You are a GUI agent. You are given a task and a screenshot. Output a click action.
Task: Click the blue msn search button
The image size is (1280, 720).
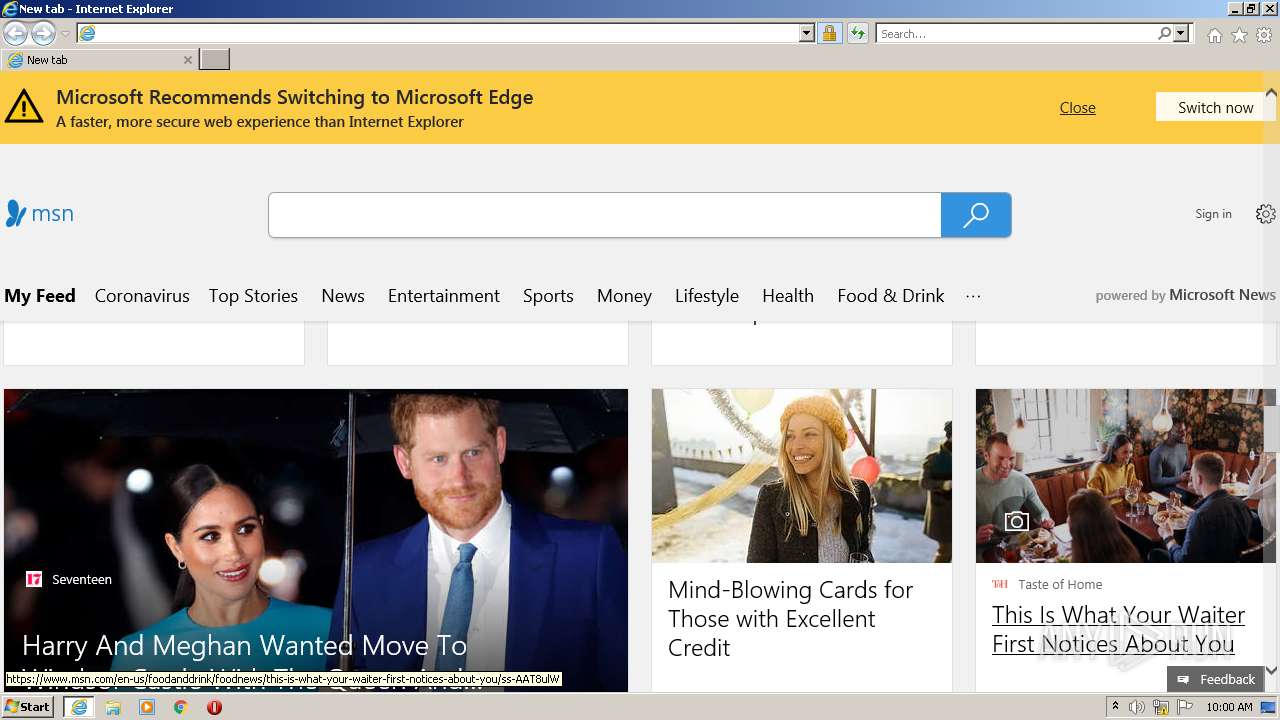pyautogui.click(x=976, y=215)
